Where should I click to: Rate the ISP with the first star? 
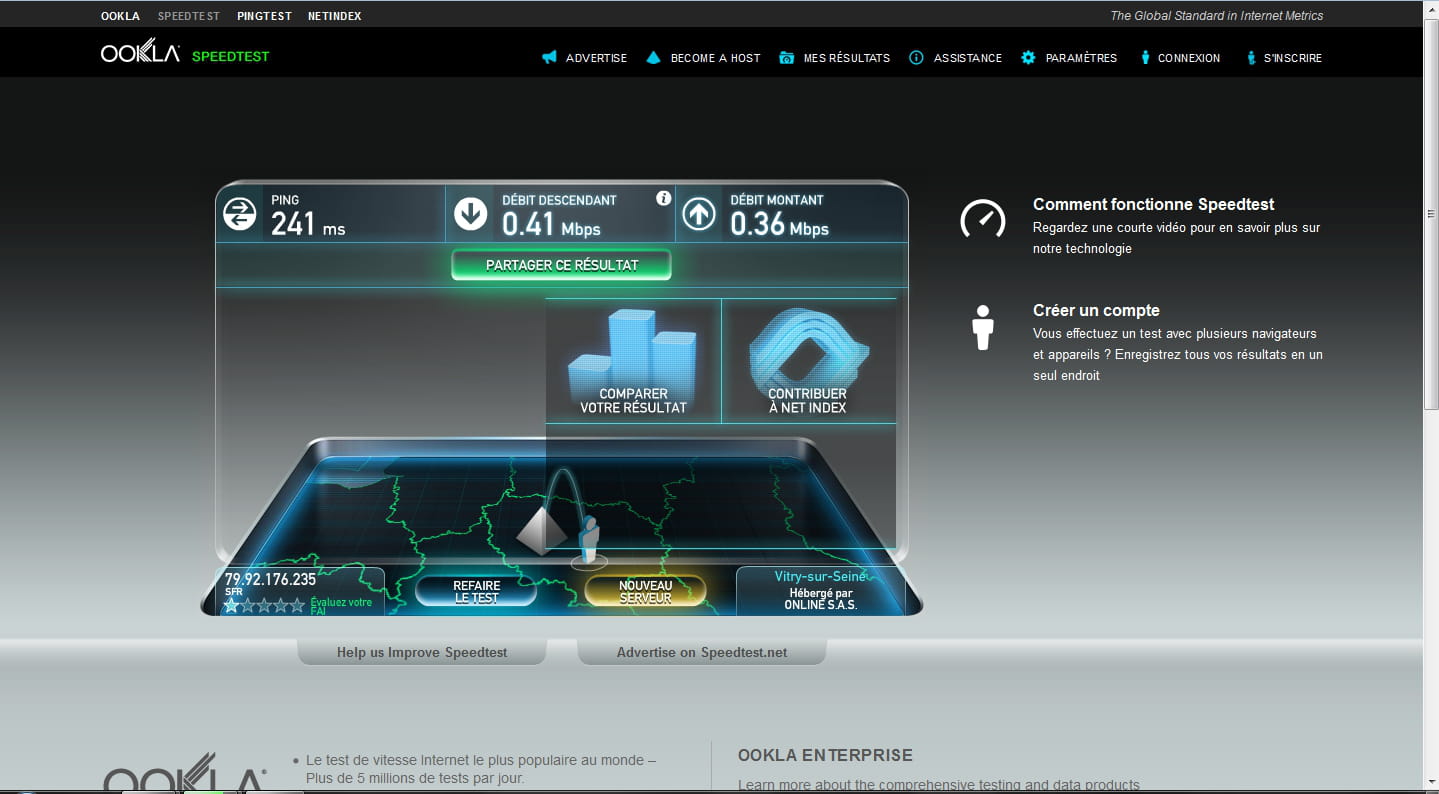pyautogui.click(x=232, y=605)
